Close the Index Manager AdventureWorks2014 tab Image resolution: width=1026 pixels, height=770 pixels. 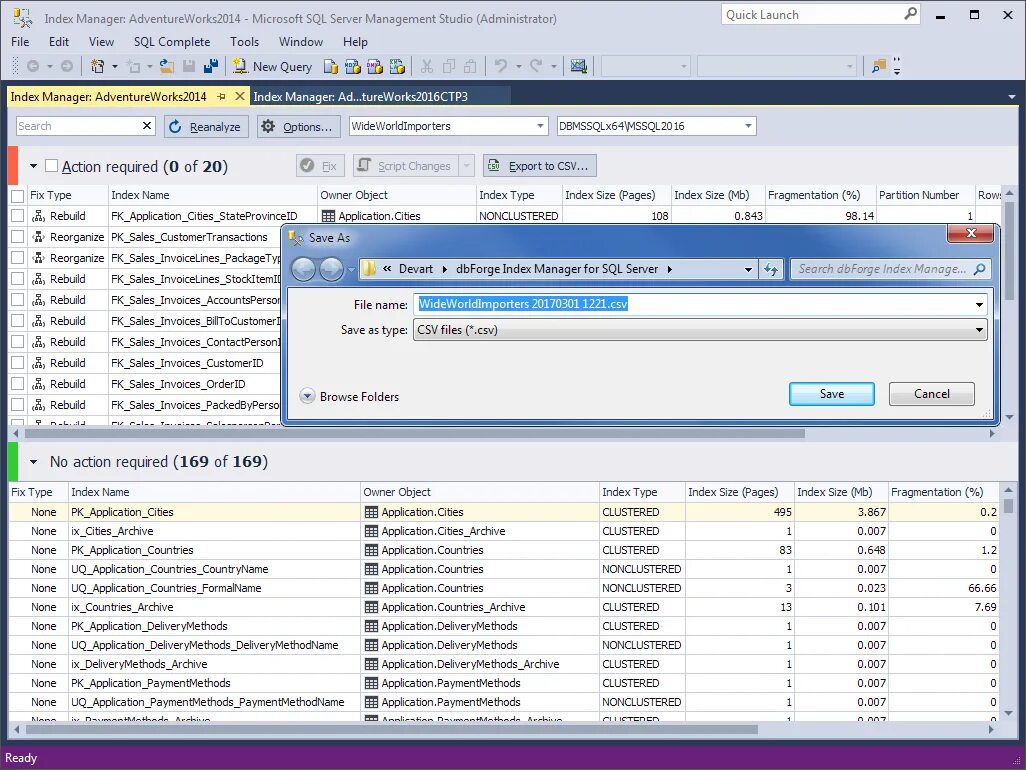click(240, 96)
